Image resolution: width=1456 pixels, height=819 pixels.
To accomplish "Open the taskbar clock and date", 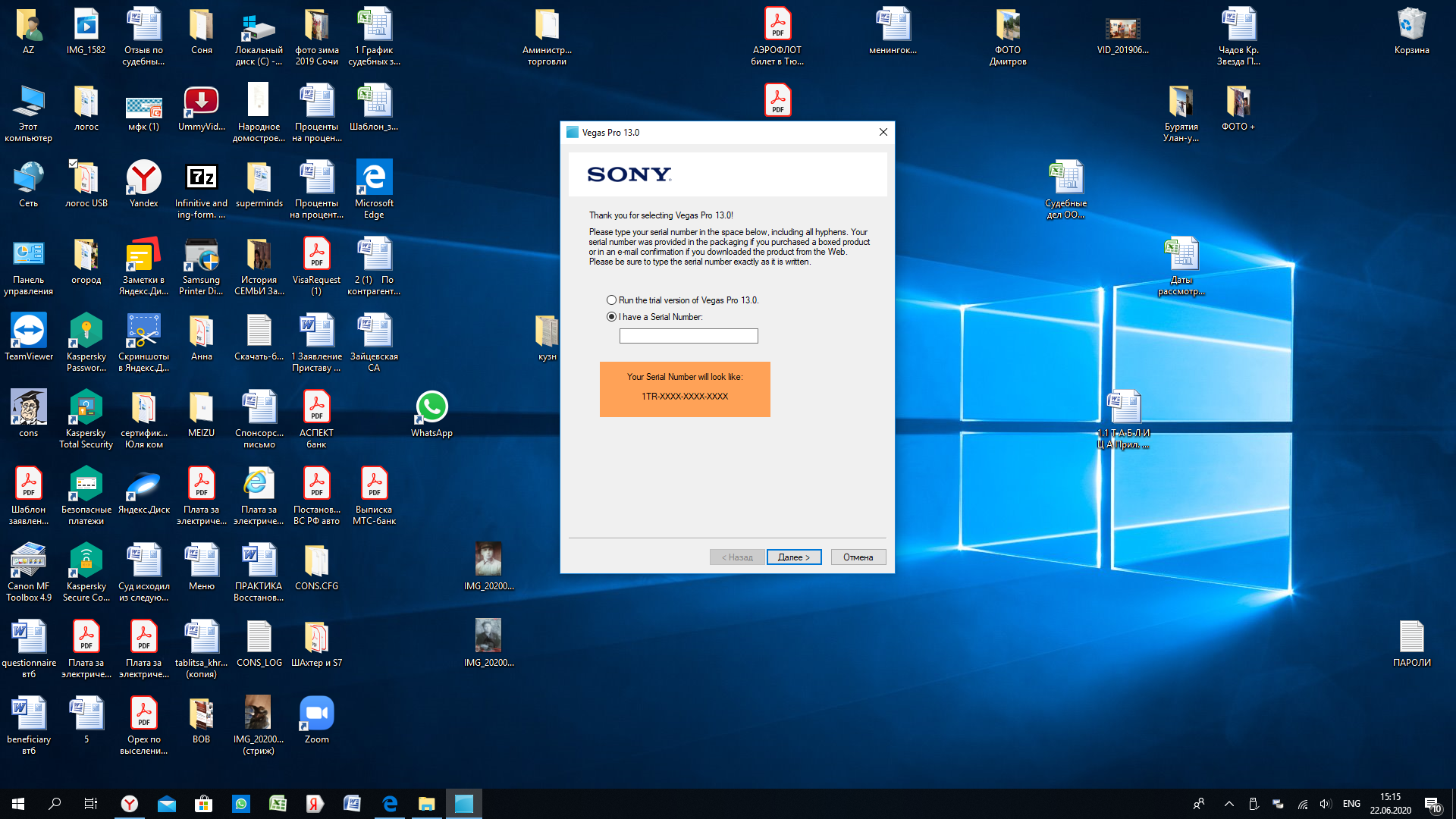I will tap(1390, 804).
